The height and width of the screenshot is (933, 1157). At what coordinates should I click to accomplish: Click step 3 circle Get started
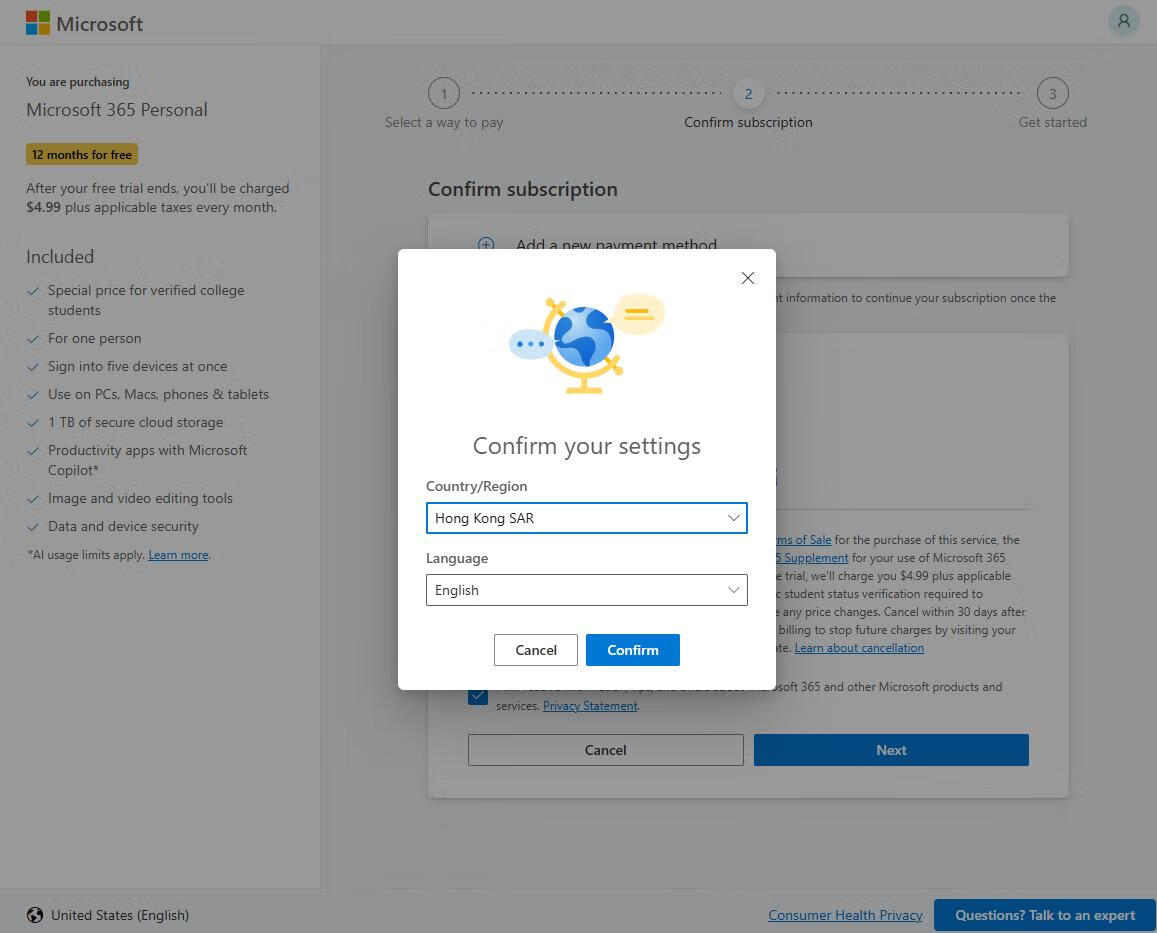tap(1052, 94)
